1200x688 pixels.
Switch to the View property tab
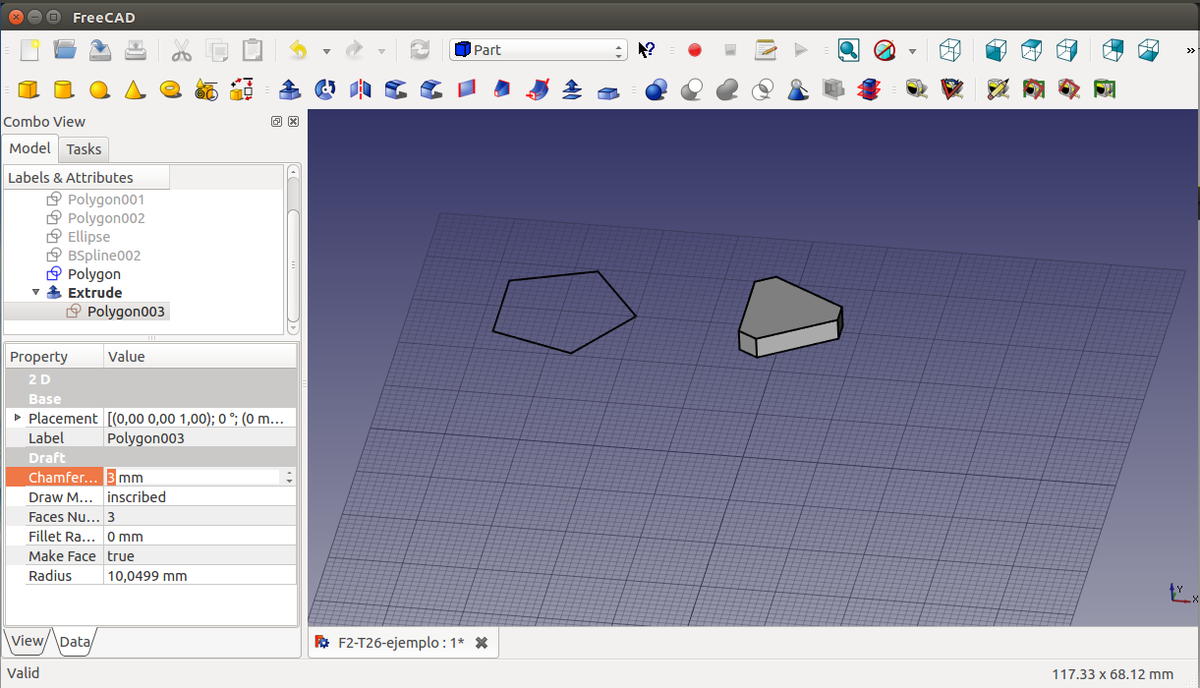(x=27, y=641)
